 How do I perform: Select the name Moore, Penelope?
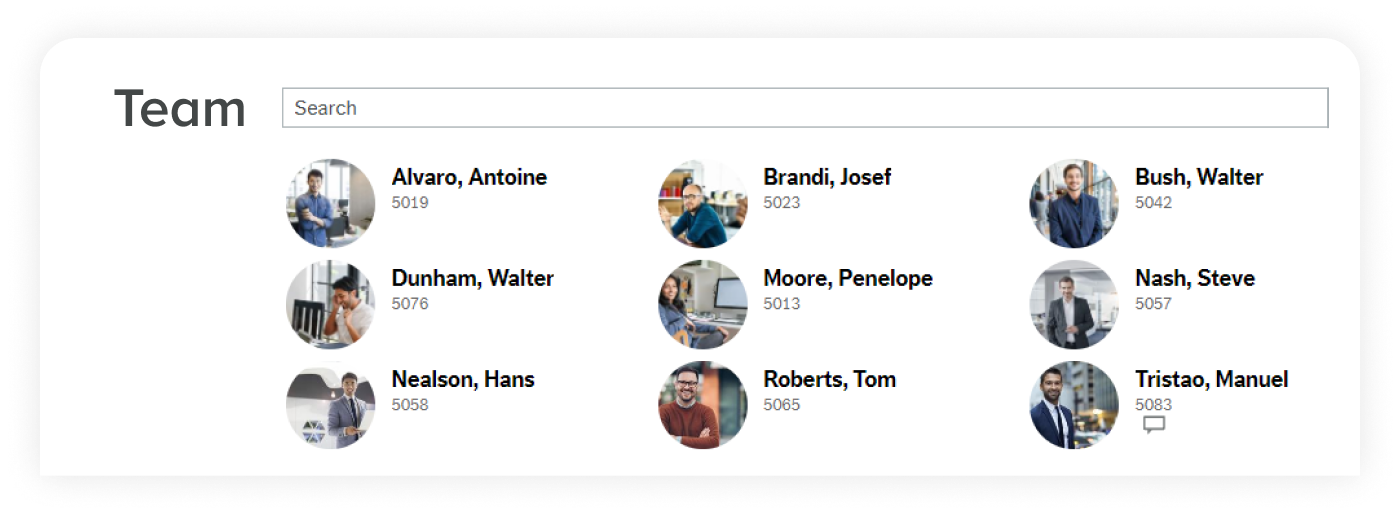point(848,279)
